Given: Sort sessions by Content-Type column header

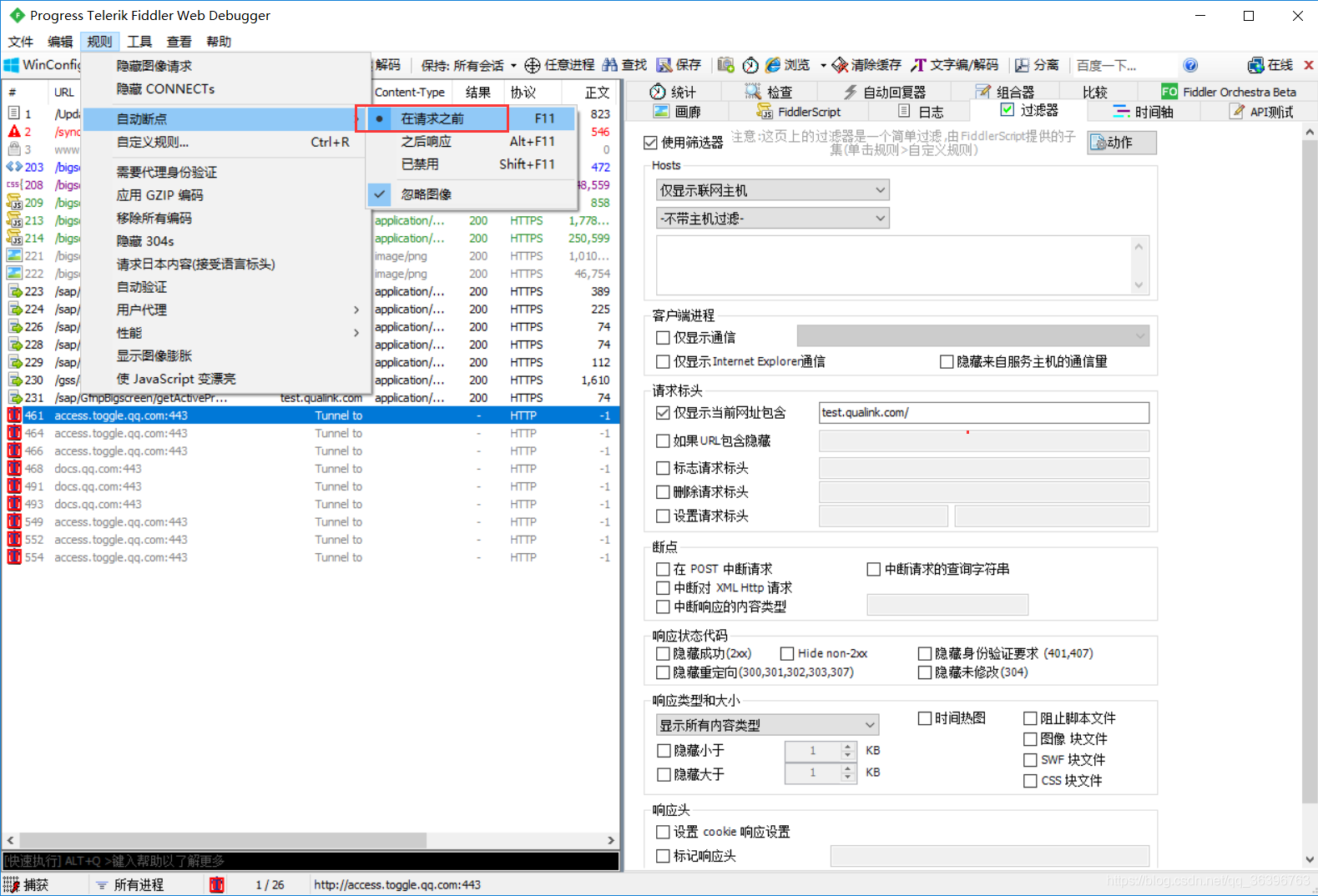Looking at the screenshot, I should tap(410, 92).
